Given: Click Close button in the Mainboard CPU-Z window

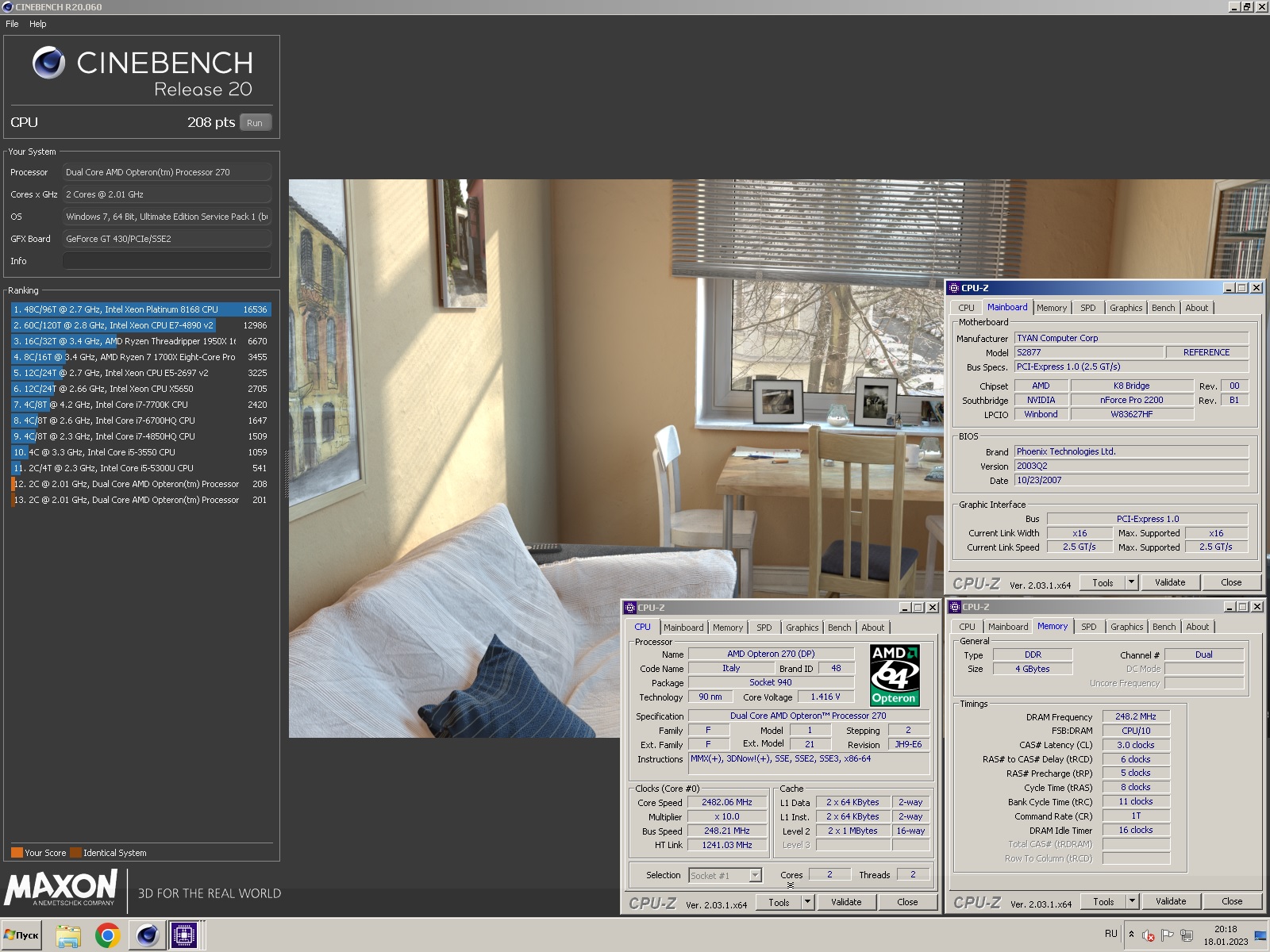Looking at the screenshot, I should pyautogui.click(x=1231, y=582).
